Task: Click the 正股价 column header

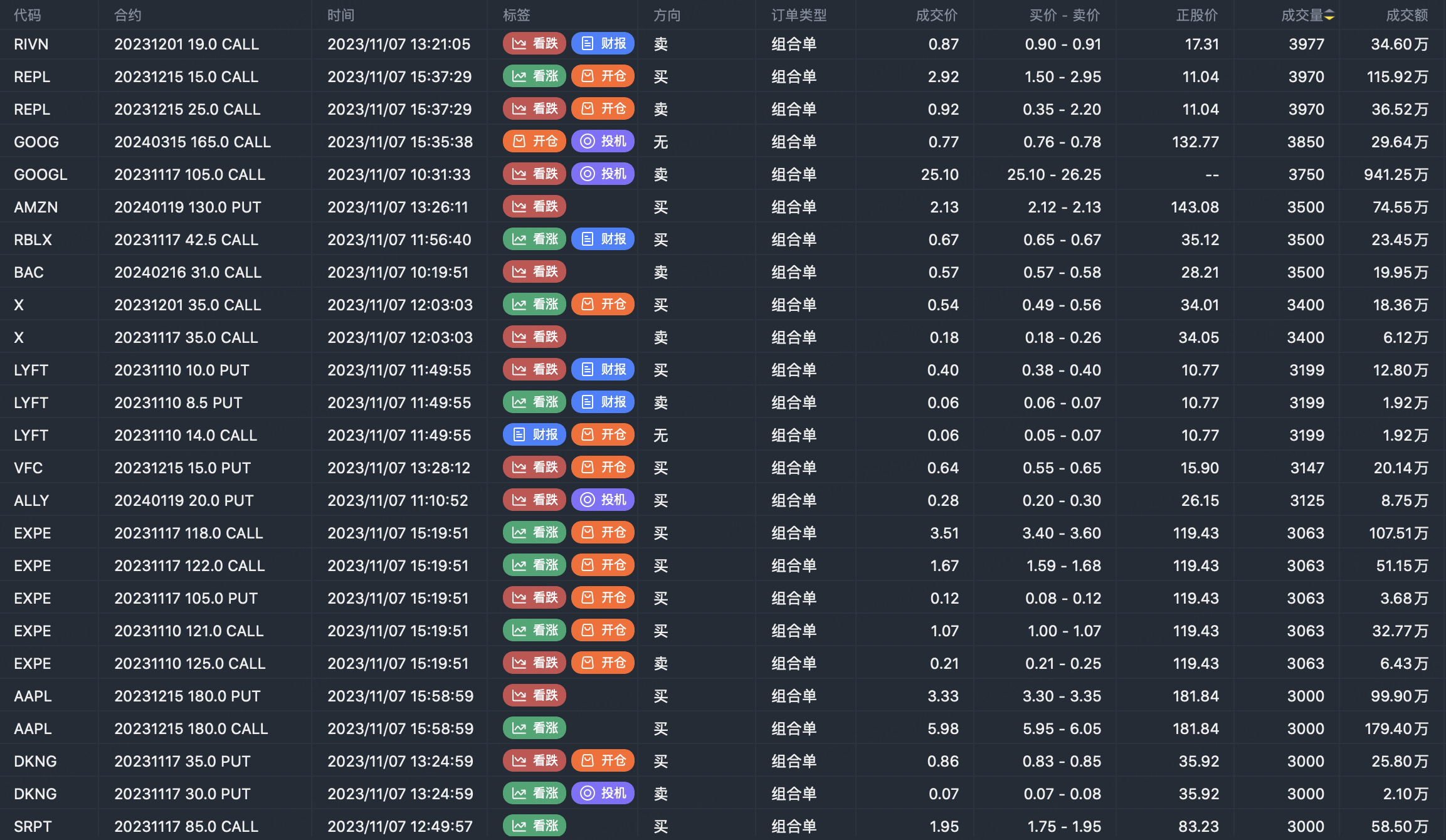Action: [1197, 16]
